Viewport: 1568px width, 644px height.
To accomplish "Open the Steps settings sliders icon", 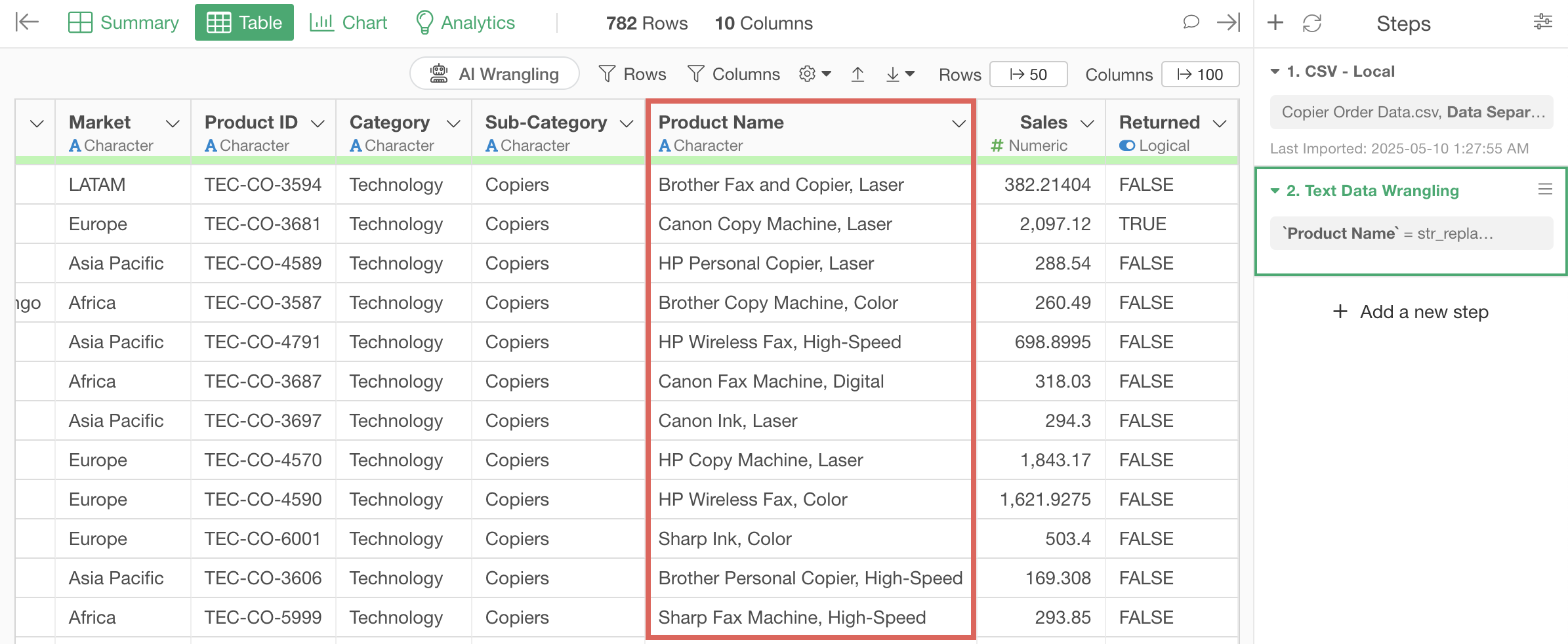I will click(x=1542, y=22).
